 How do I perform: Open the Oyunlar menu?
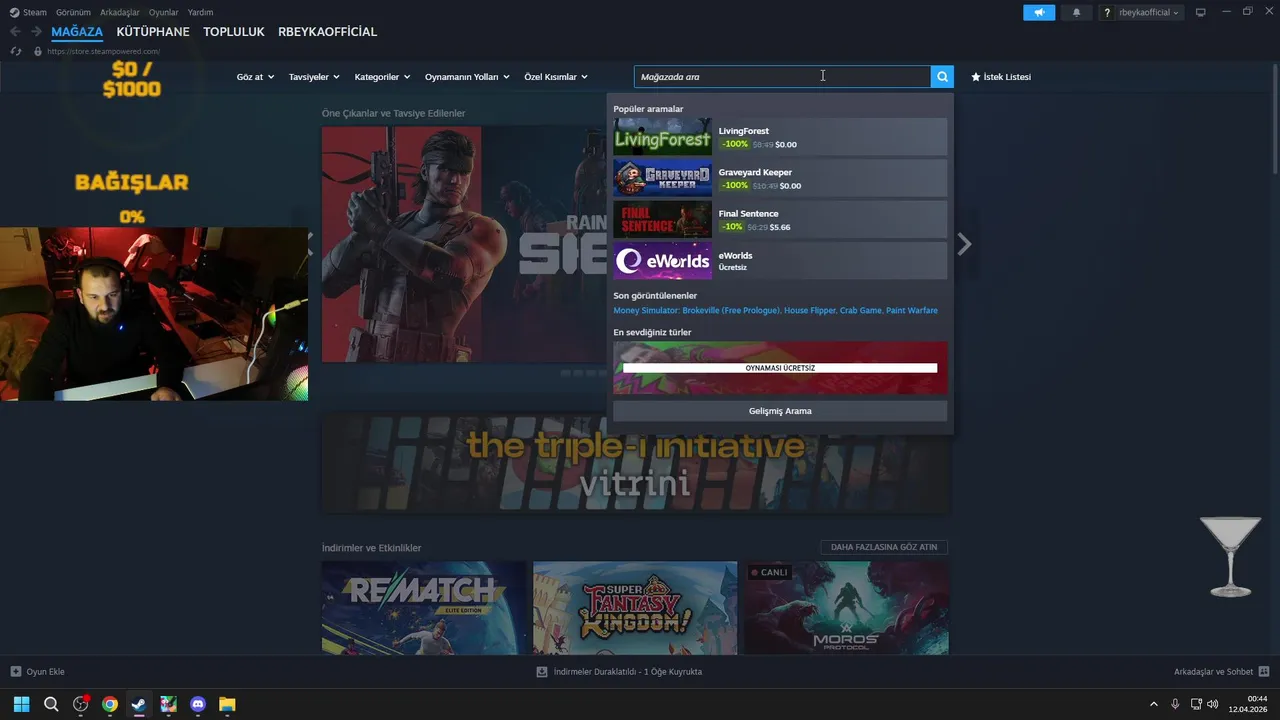(x=164, y=12)
